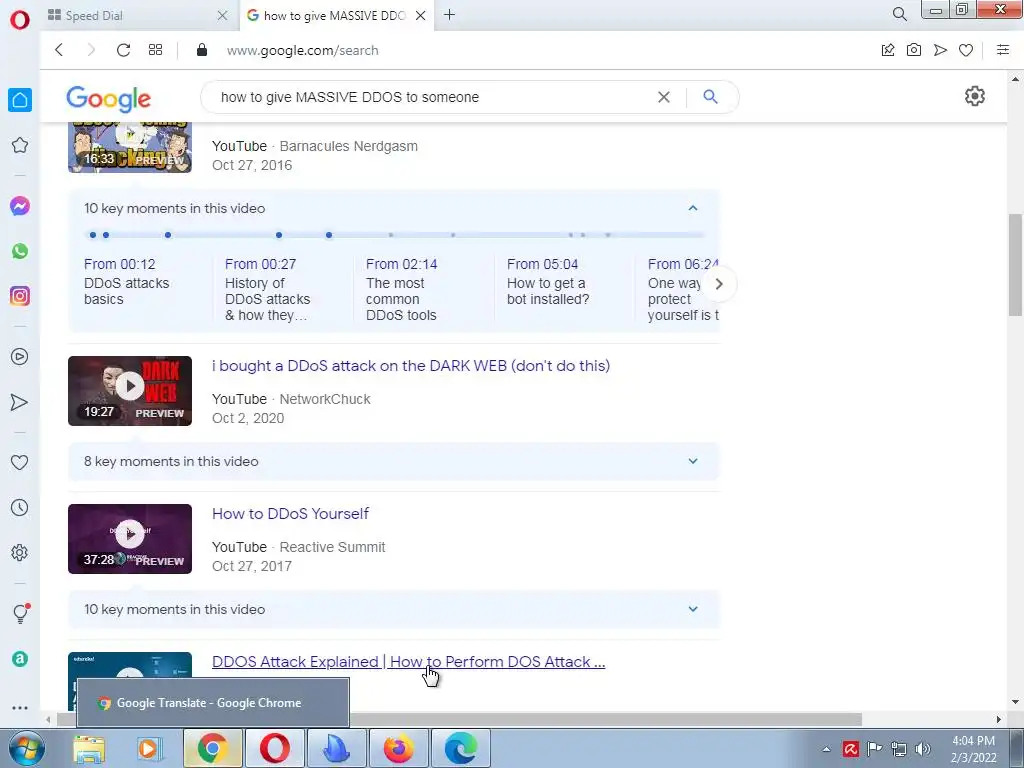Show next key moments with right arrow
The image size is (1024, 768).
point(718,284)
